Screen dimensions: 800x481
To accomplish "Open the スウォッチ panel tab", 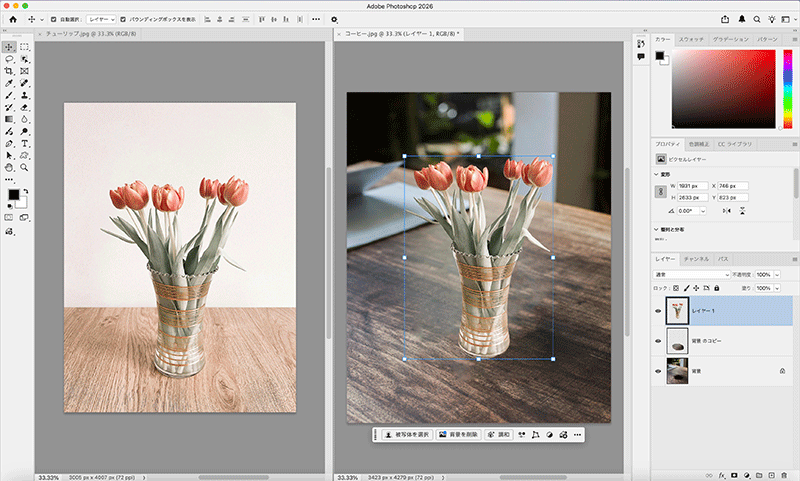I will click(x=692, y=38).
